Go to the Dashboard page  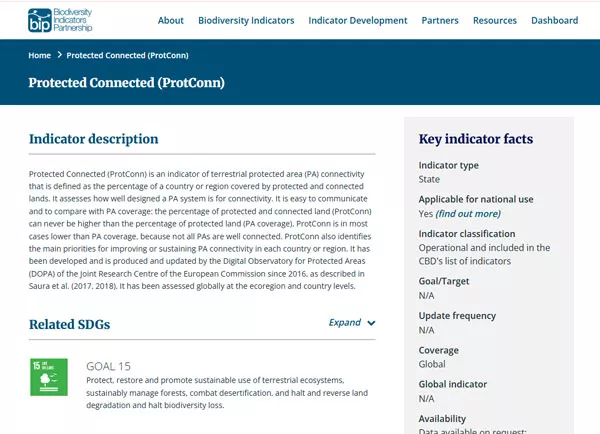click(x=554, y=20)
